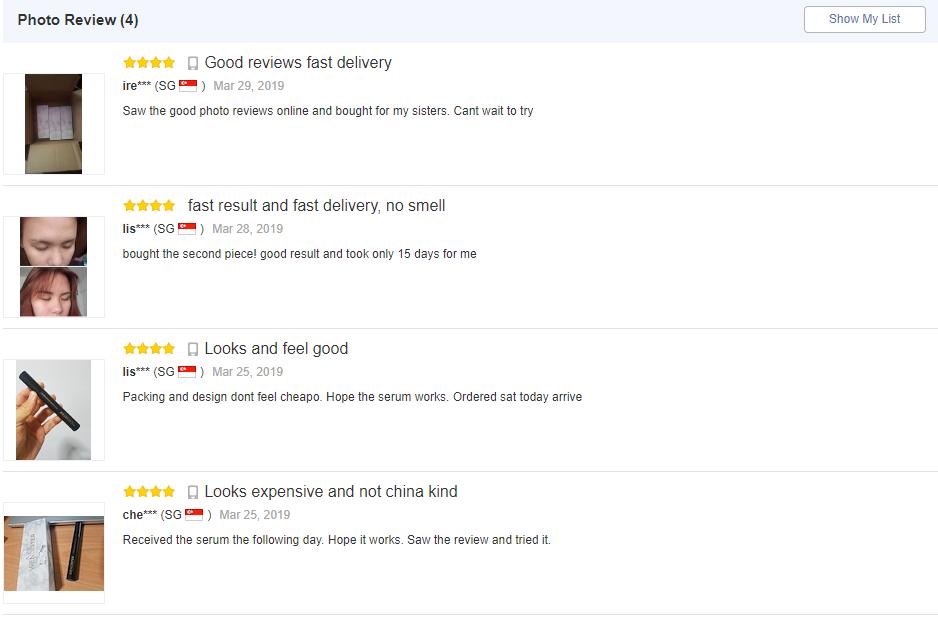The image size is (938, 622).
Task: Select reviewer name che***
Action: tap(139, 514)
